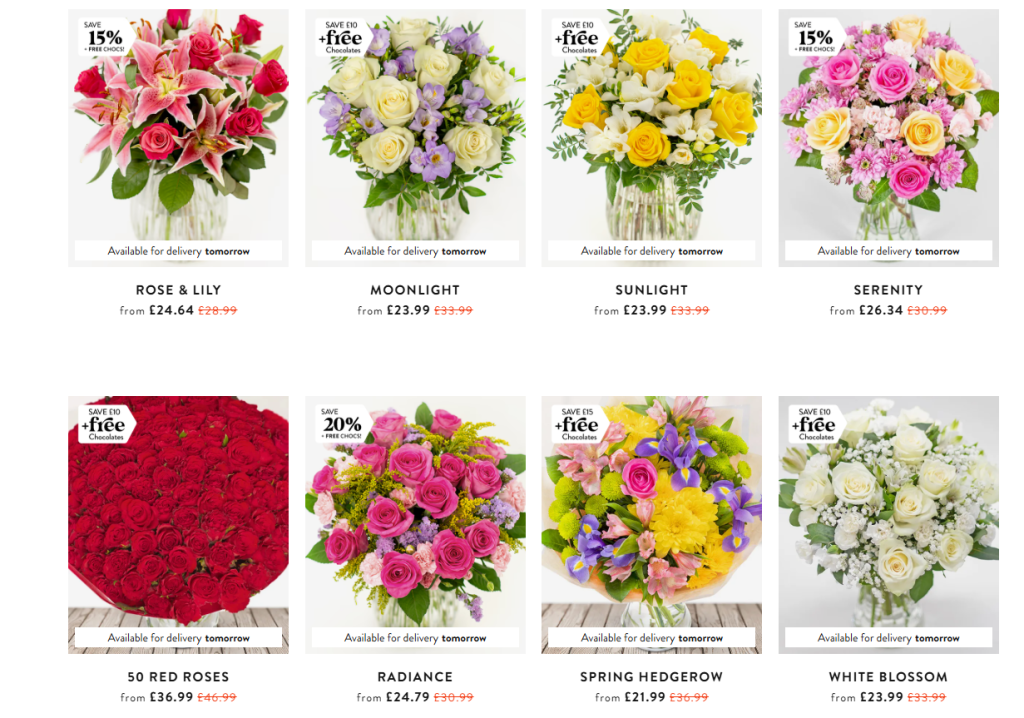
Task: Click the SERENITY product title
Action: point(888,290)
